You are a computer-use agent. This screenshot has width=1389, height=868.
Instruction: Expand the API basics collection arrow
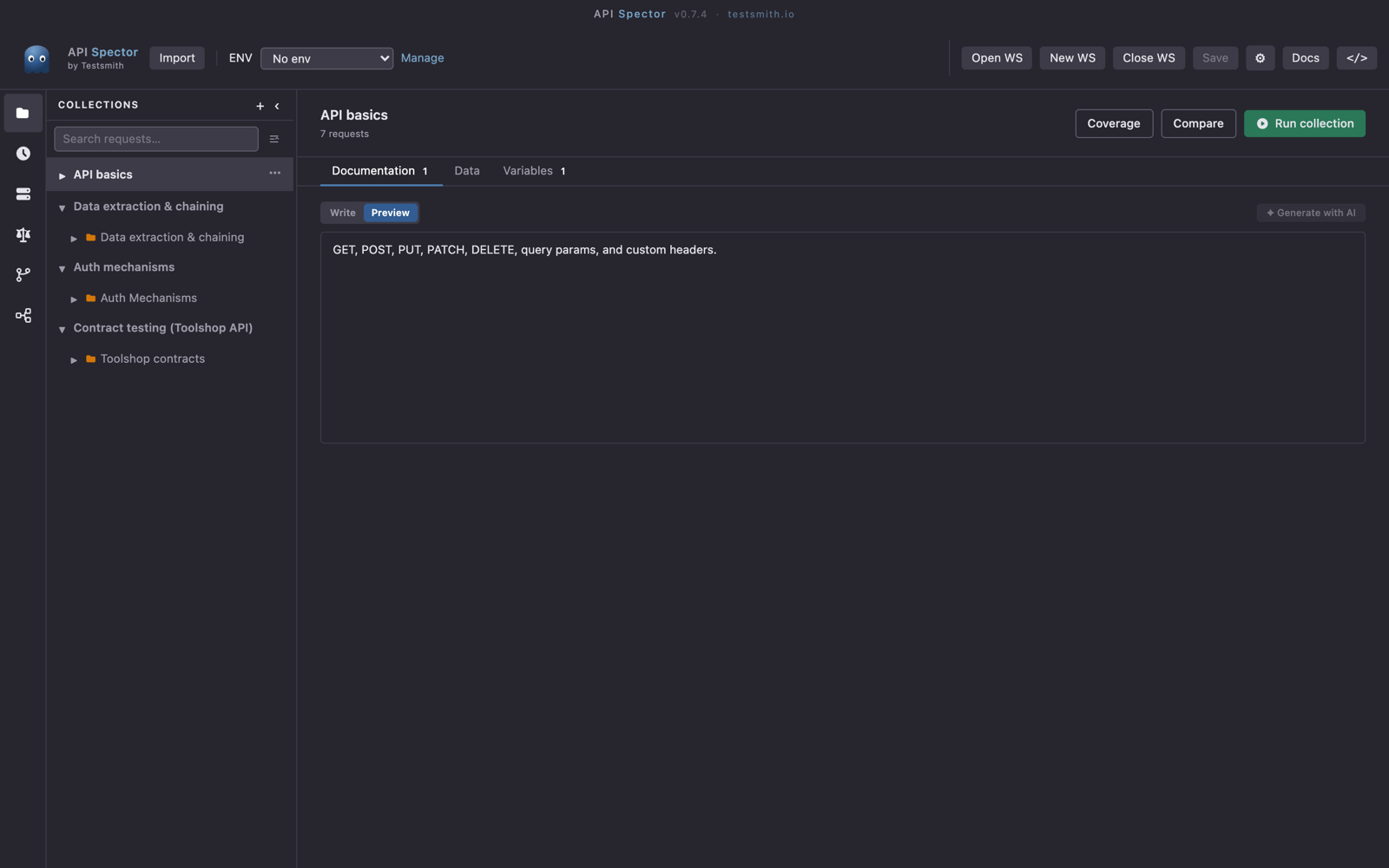point(62,175)
